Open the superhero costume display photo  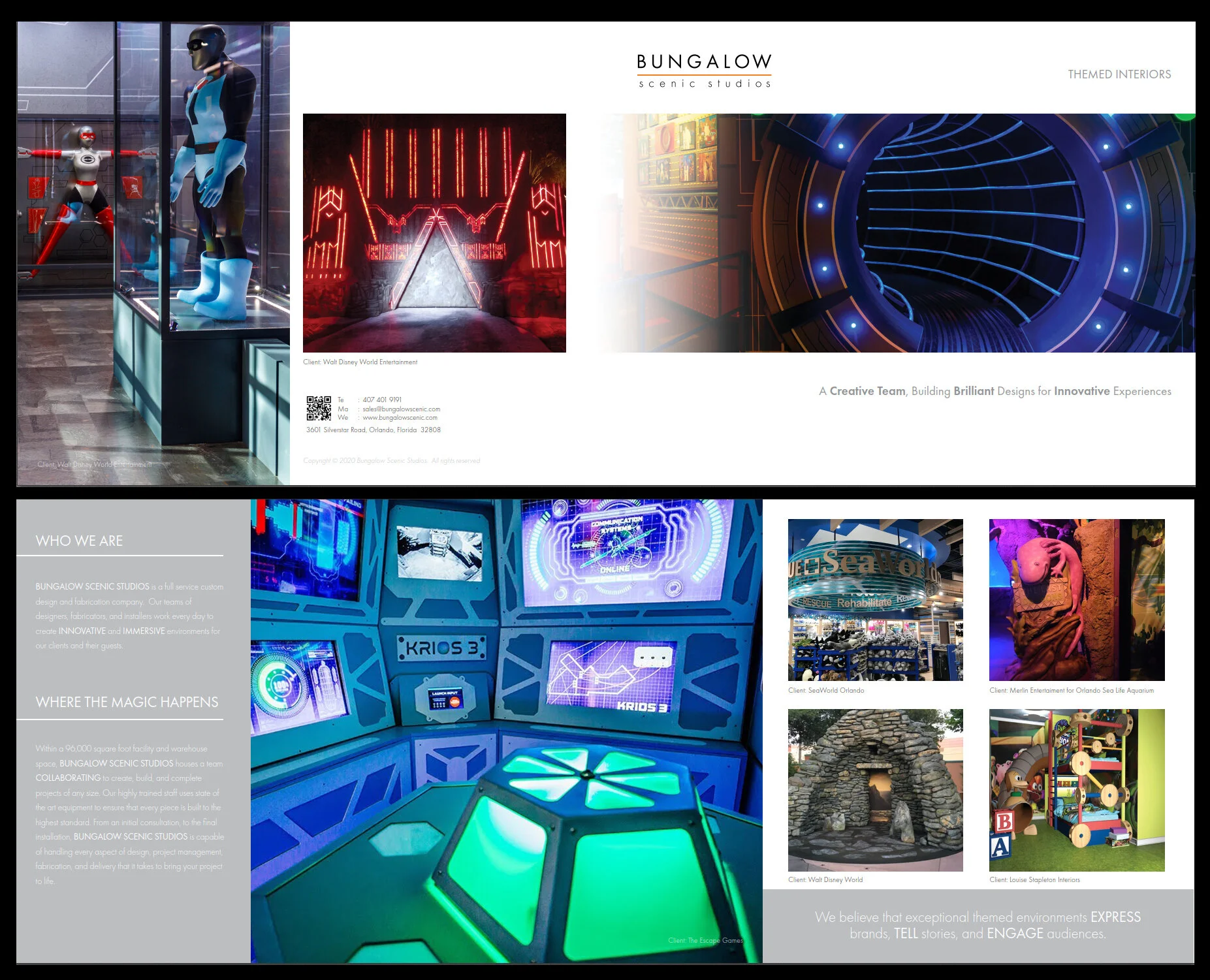click(153, 253)
